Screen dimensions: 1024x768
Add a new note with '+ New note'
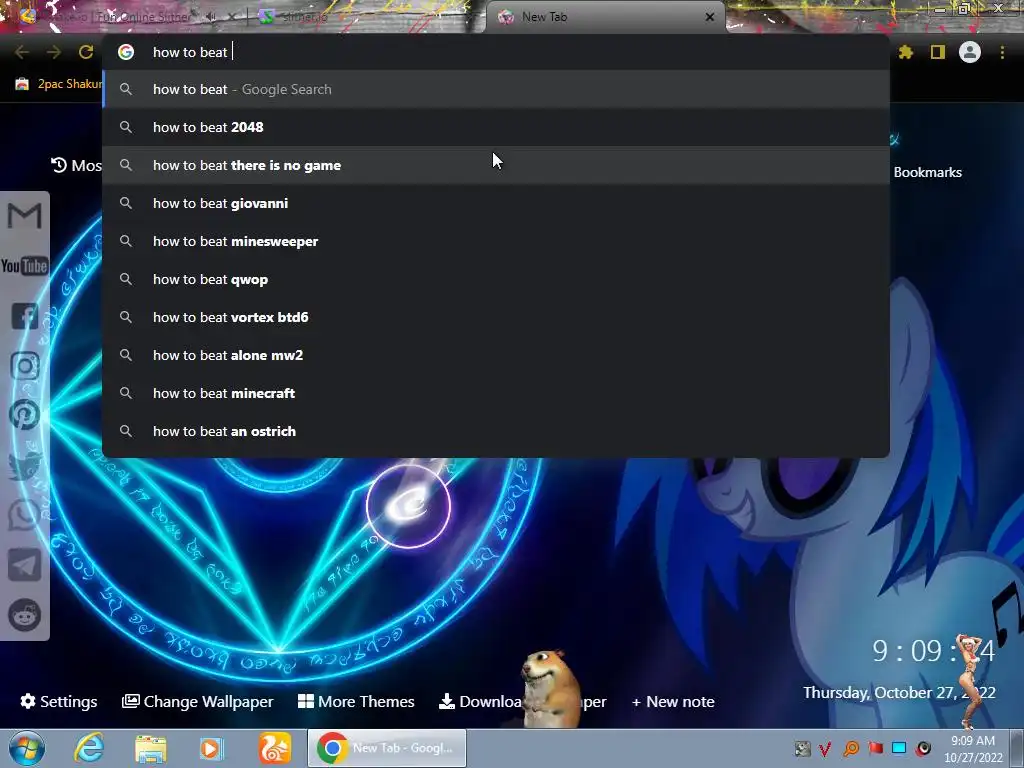coord(673,701)
